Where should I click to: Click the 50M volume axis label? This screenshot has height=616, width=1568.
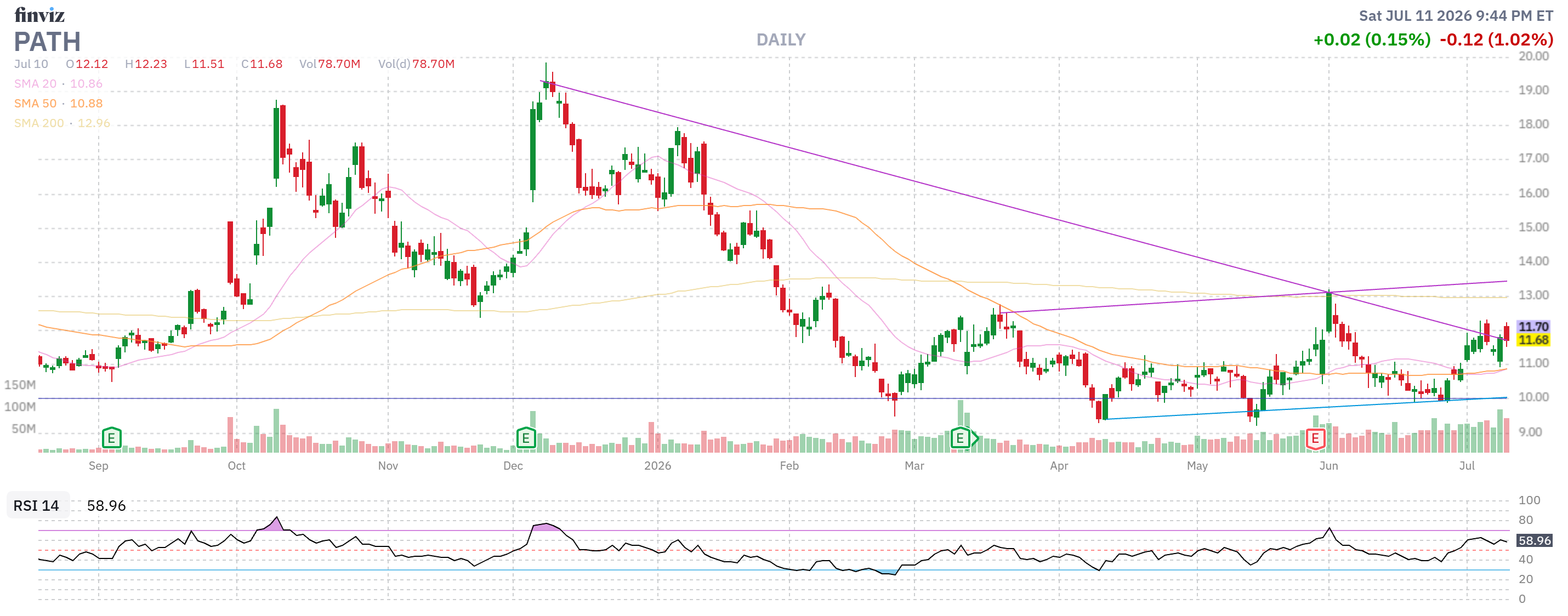[24, 429]
